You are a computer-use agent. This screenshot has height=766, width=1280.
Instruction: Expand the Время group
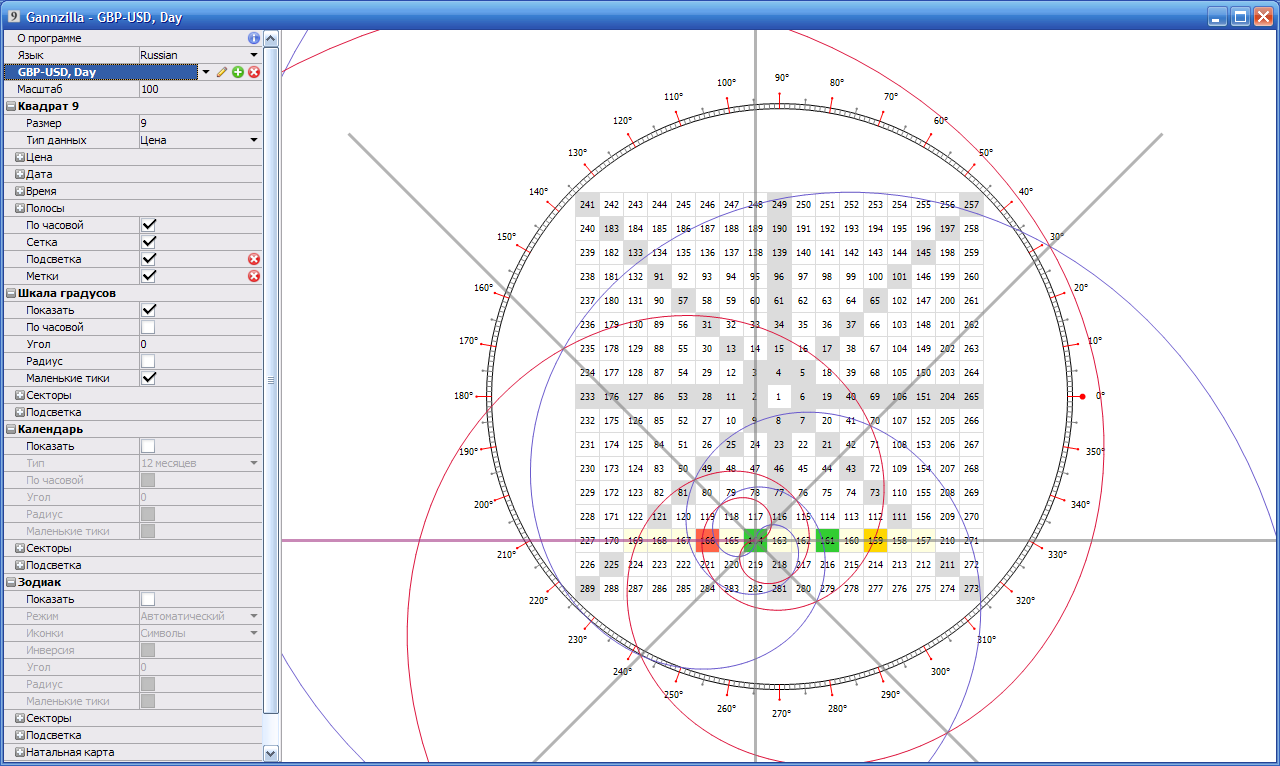click(20, 191)
